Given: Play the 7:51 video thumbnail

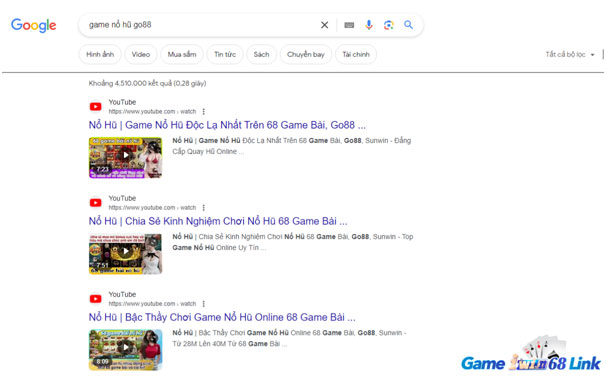Looking at the screenshot, I should coord(126,254).
